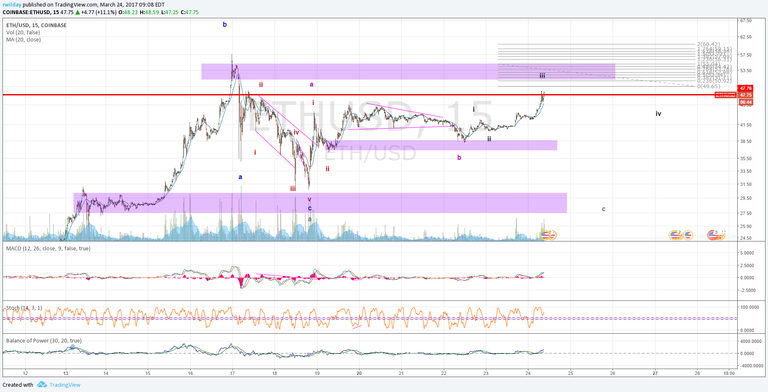
Task: Click date 27 on the time axis
Action: [x=655, y=372]
